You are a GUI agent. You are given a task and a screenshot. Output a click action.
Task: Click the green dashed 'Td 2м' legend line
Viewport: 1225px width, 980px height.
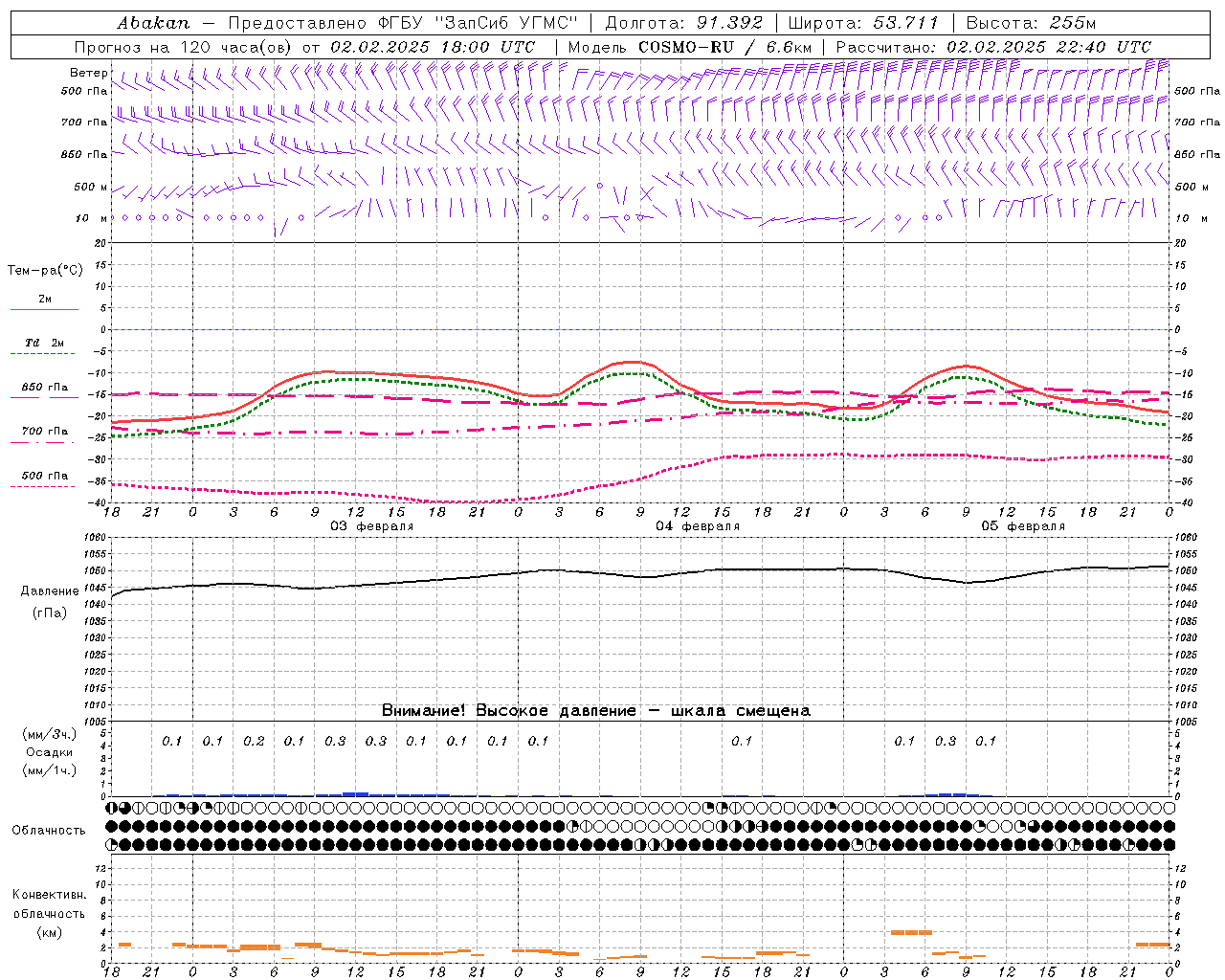coord(44,354)
